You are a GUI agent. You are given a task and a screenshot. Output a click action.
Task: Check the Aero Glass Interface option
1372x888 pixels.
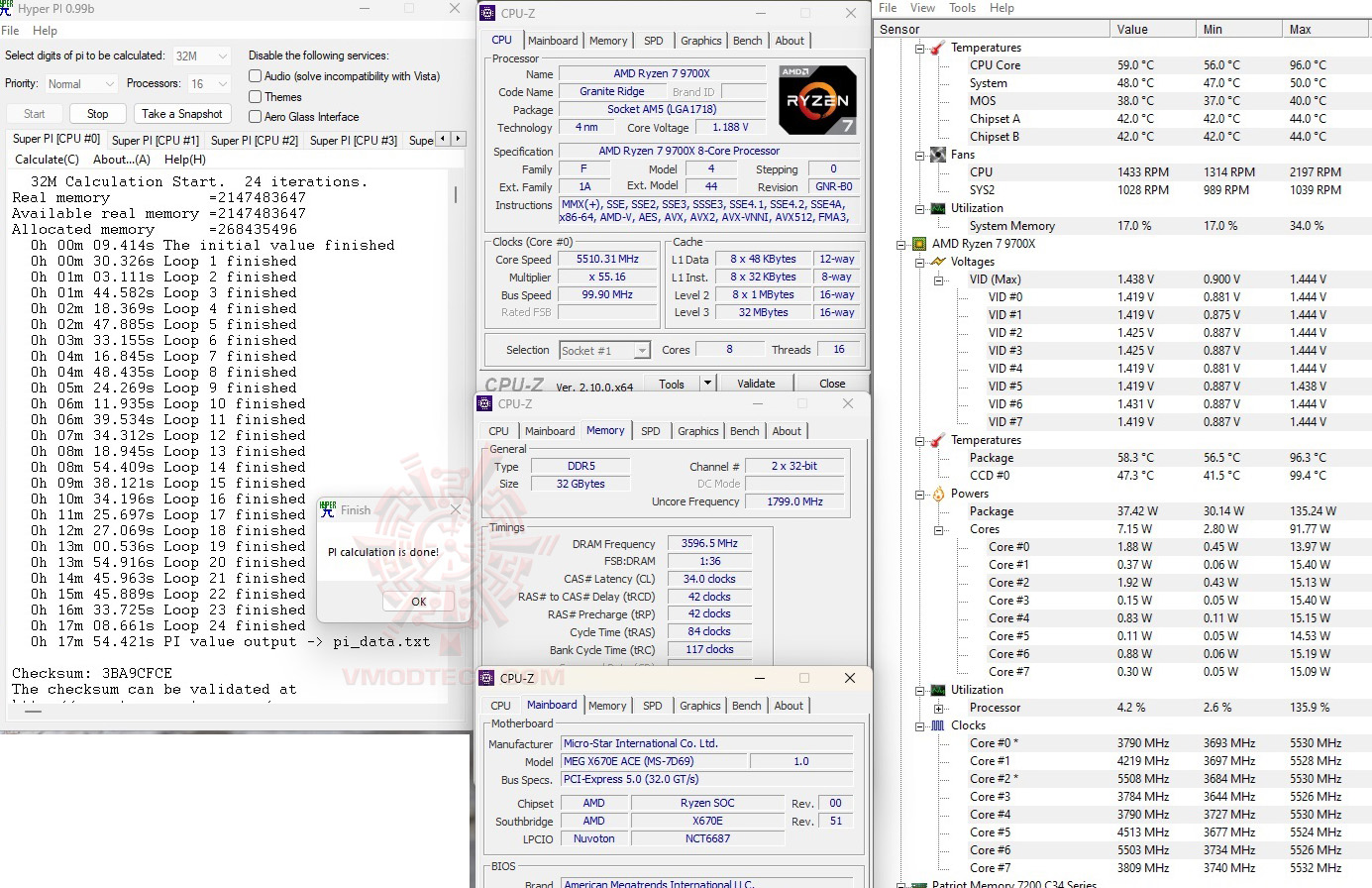point(256,116)
